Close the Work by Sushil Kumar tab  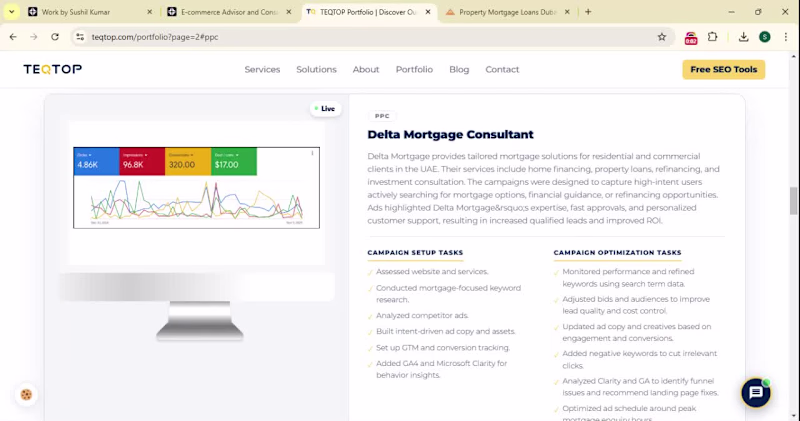(149, 12)
